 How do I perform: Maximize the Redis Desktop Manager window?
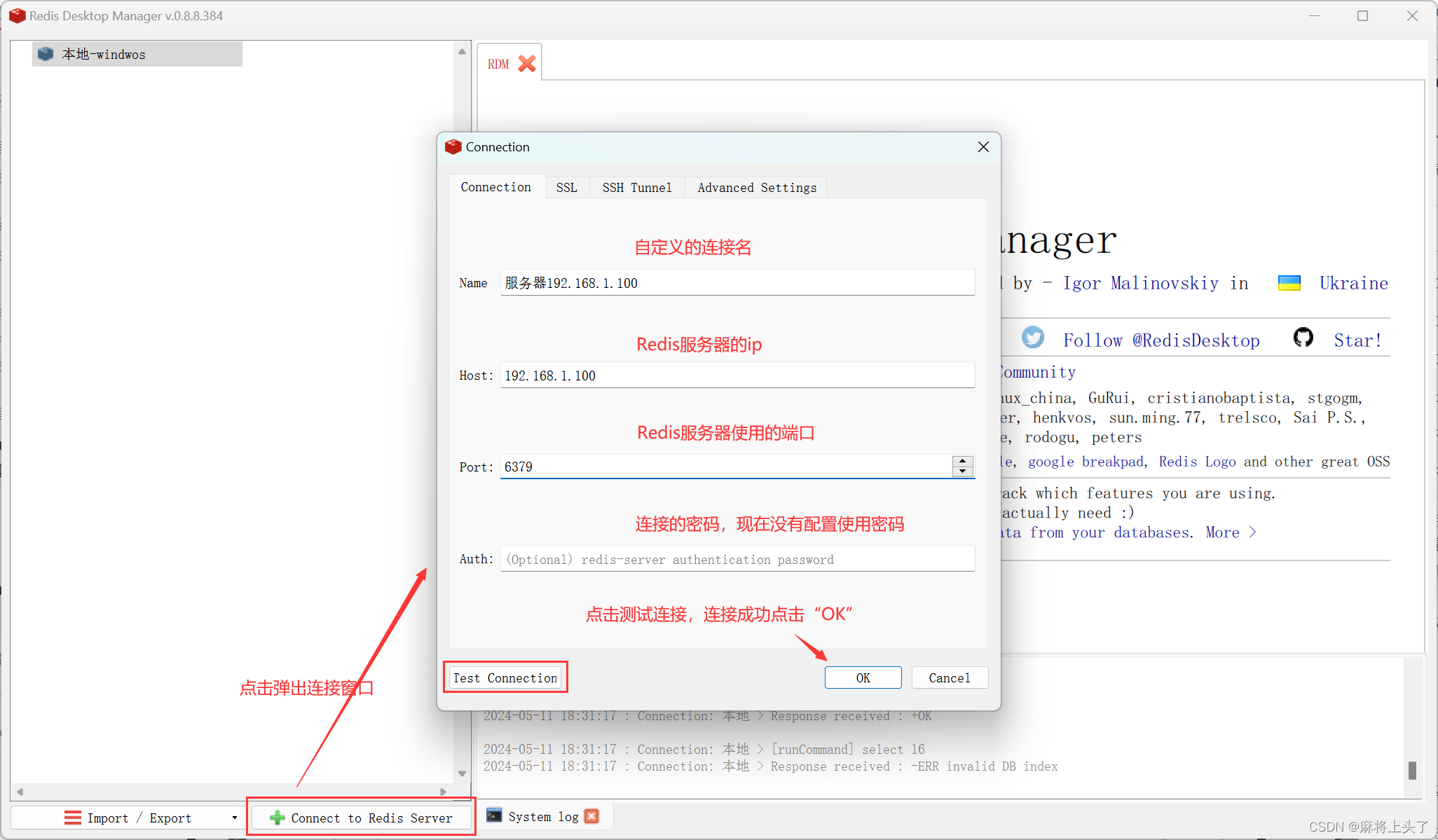1362,15
